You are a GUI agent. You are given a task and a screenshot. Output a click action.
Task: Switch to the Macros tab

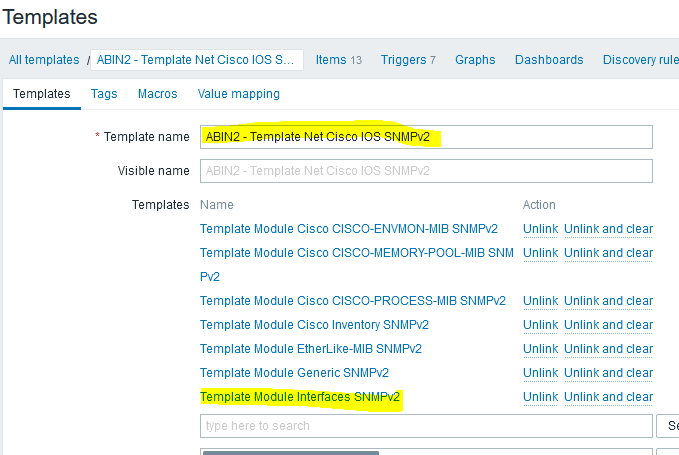[x=158, y=94]
